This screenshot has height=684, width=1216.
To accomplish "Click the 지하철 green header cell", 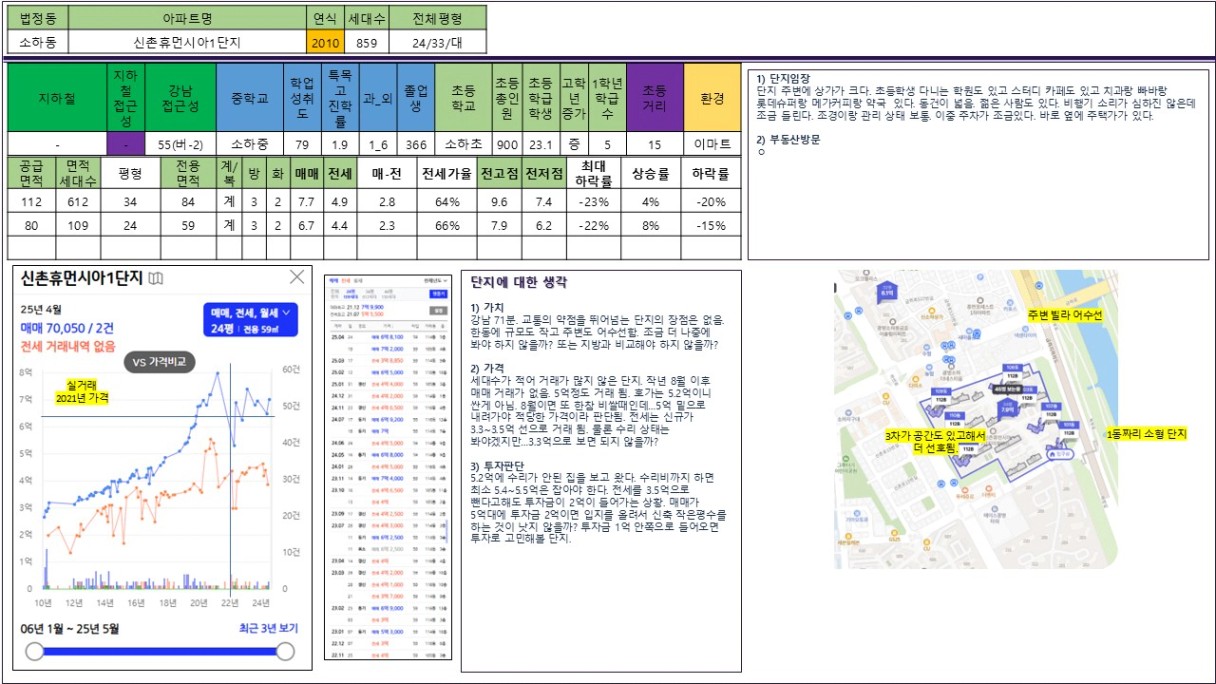I will point(57,98).
